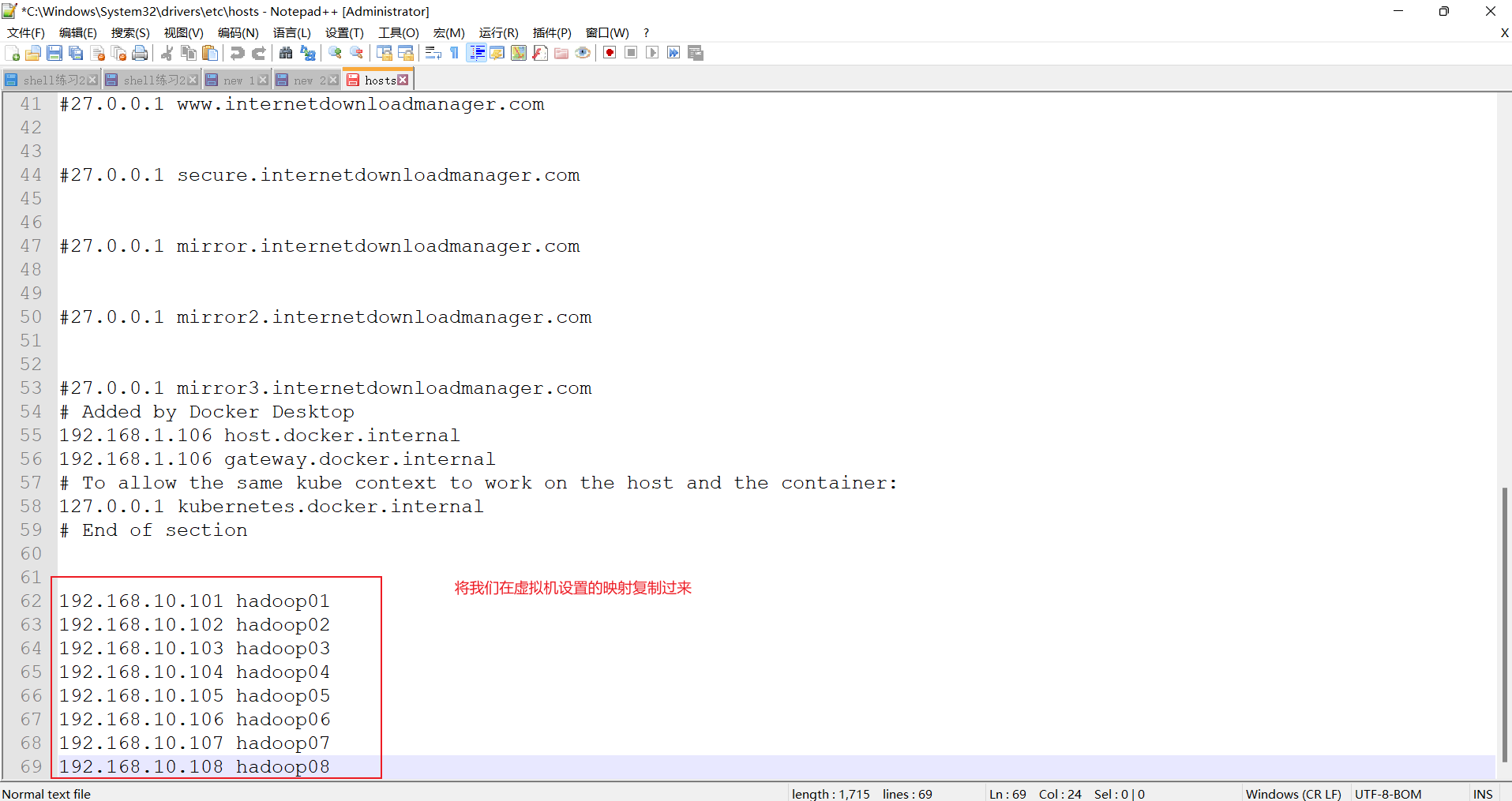This screenshot has width=1512, height=801.
Task: Toggle file monitoring with the eye icon
Action: (583, 53)
